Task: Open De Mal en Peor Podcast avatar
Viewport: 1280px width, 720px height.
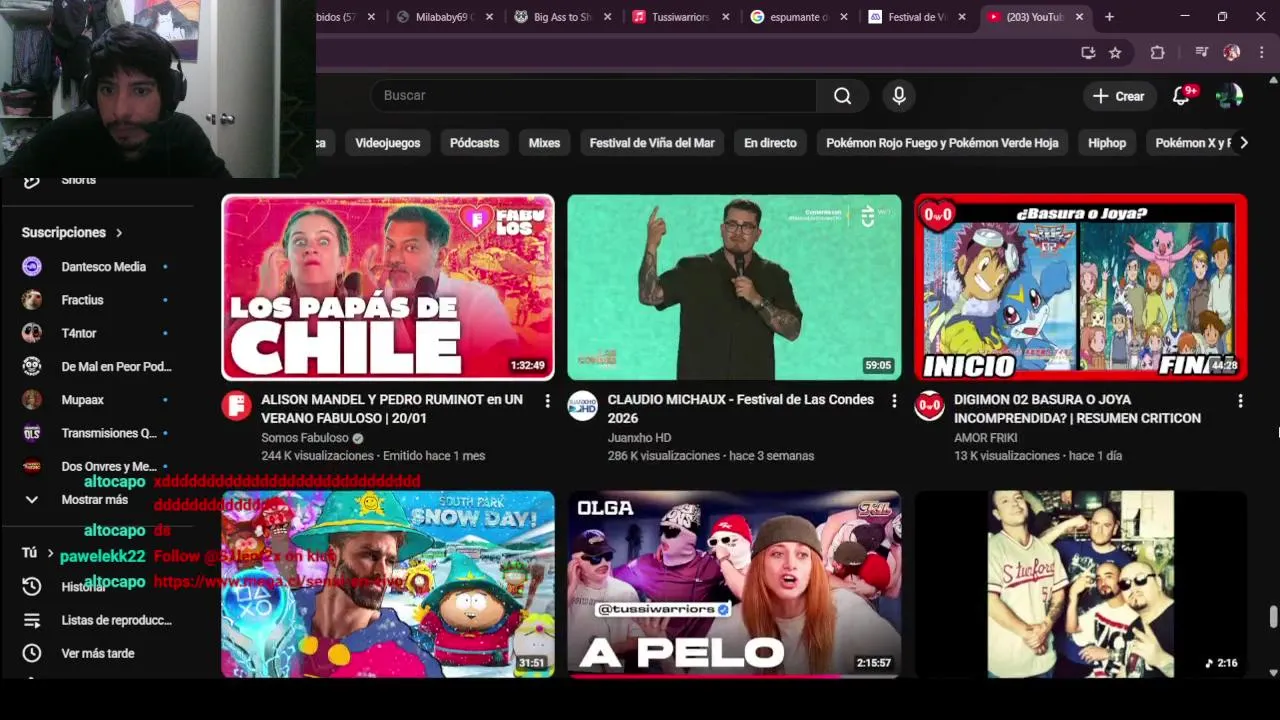Action: coord(32,366)
